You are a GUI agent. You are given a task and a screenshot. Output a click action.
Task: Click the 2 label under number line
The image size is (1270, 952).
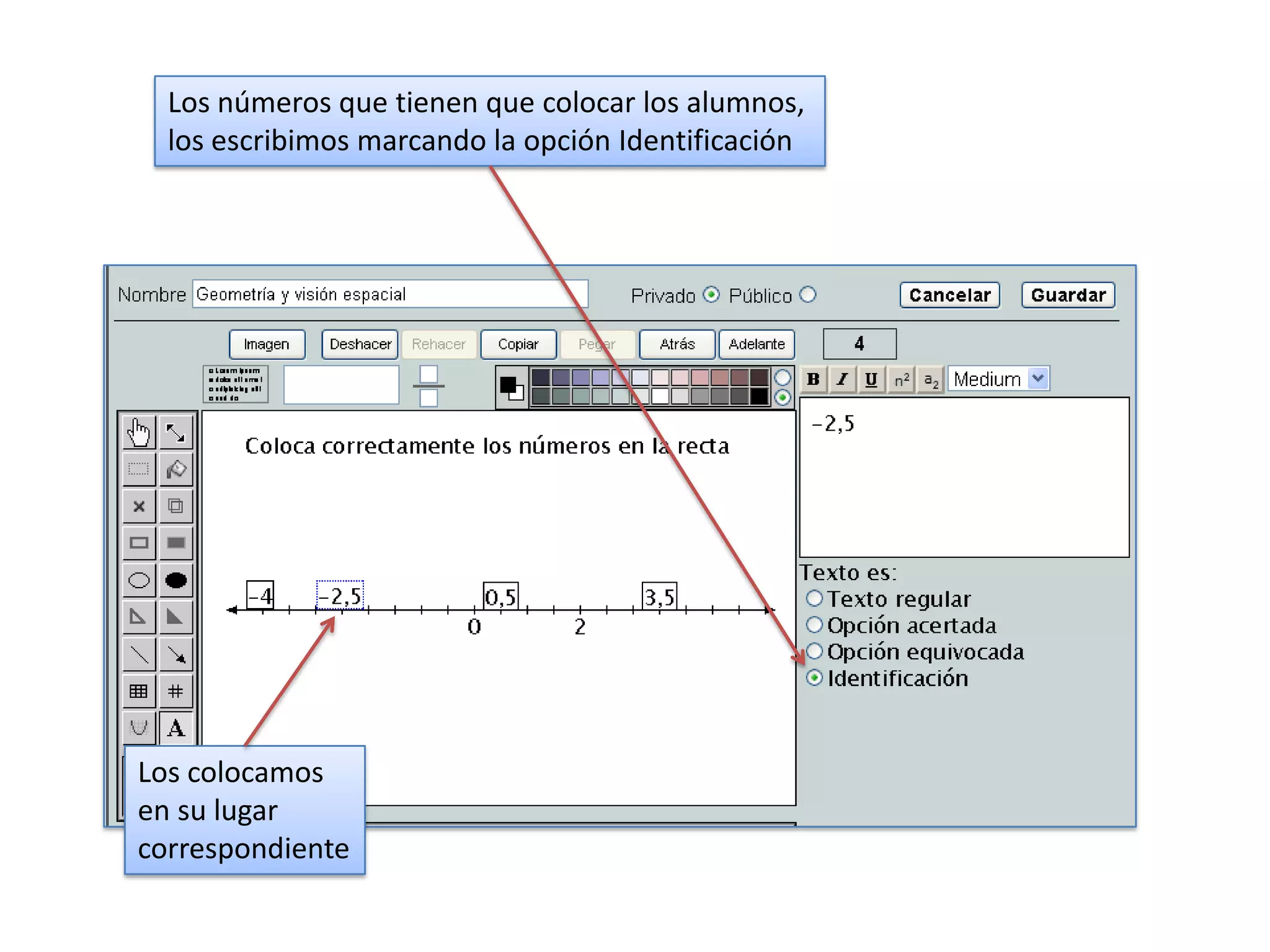pyautogui.click(x=580, y=627)
